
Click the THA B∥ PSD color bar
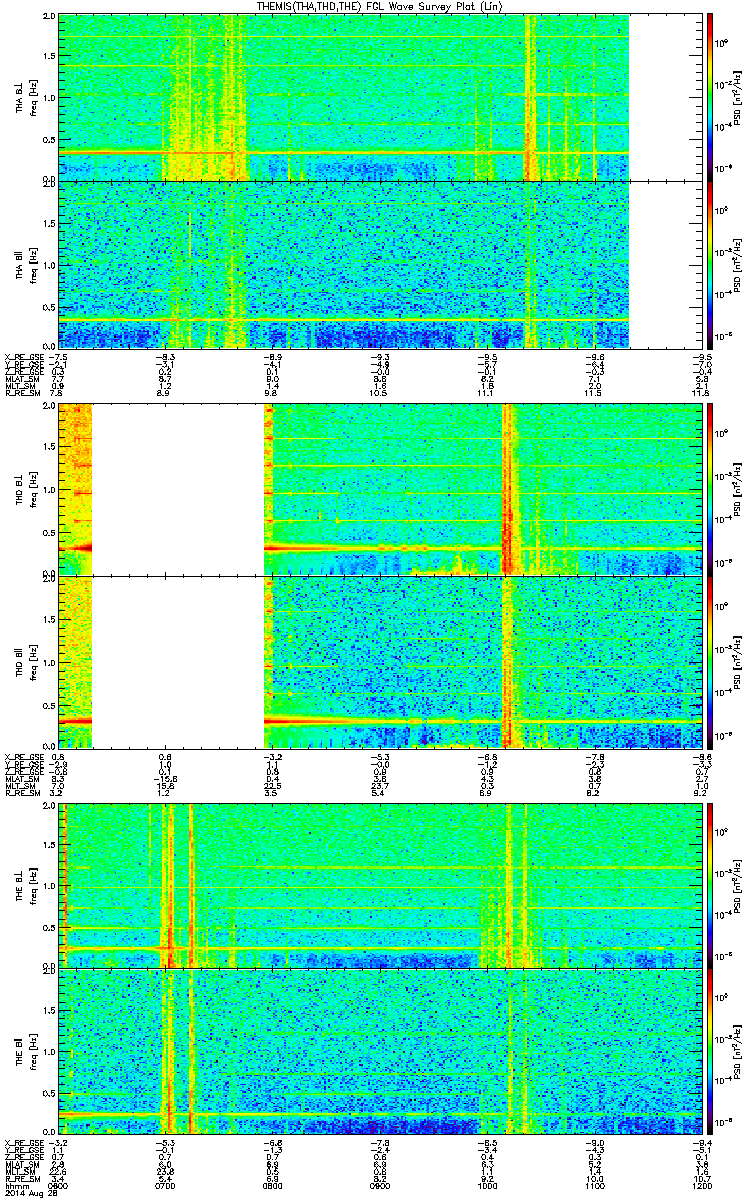tap(710, 265)
